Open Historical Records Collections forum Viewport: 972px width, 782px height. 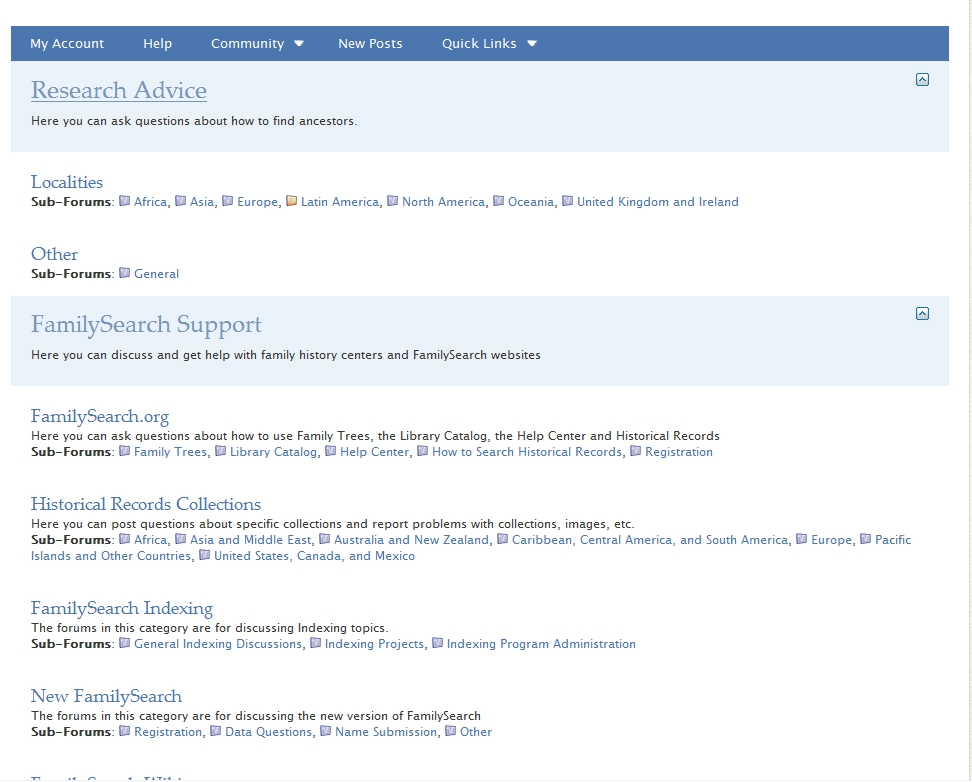tap(146, 504)
